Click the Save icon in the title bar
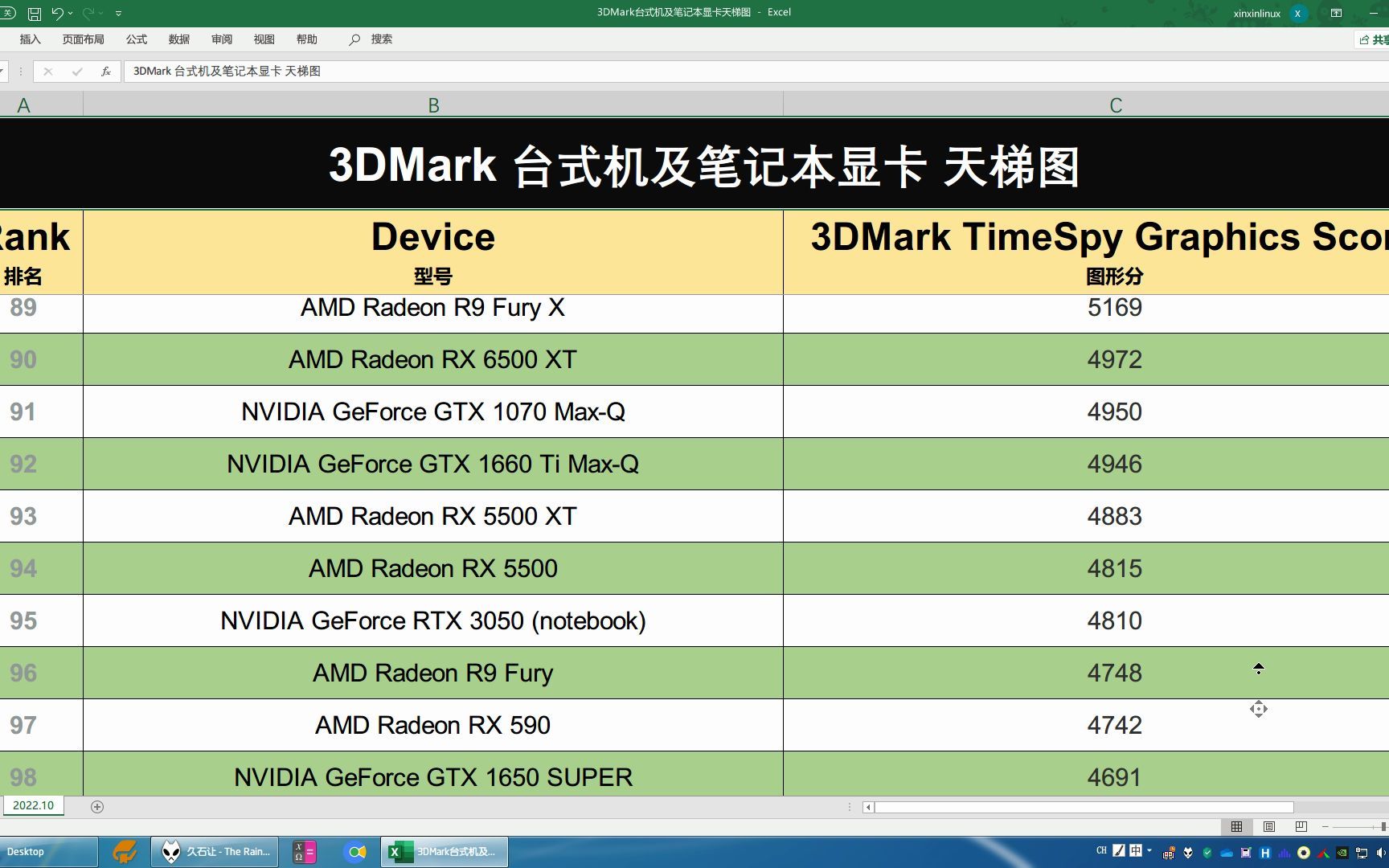The image size is (1389, 868). pyautogui.click(x=35, y=14)
